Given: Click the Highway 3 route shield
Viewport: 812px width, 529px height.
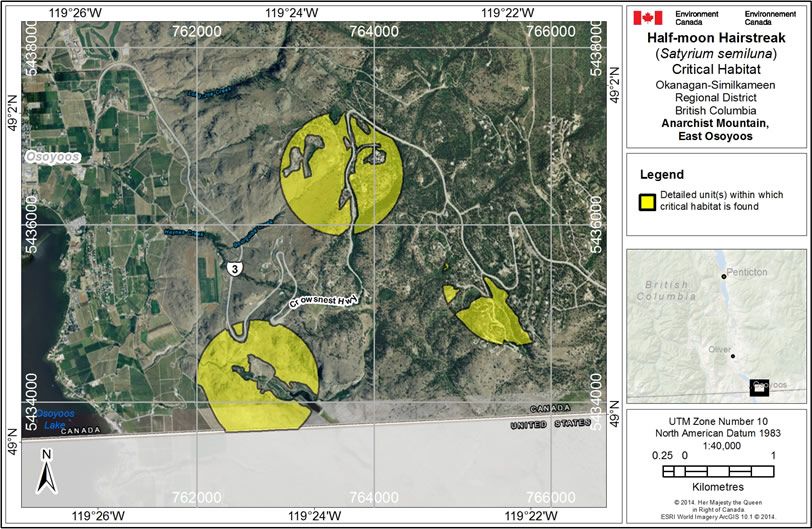Looking at the screenshot, I should [232, 267].
